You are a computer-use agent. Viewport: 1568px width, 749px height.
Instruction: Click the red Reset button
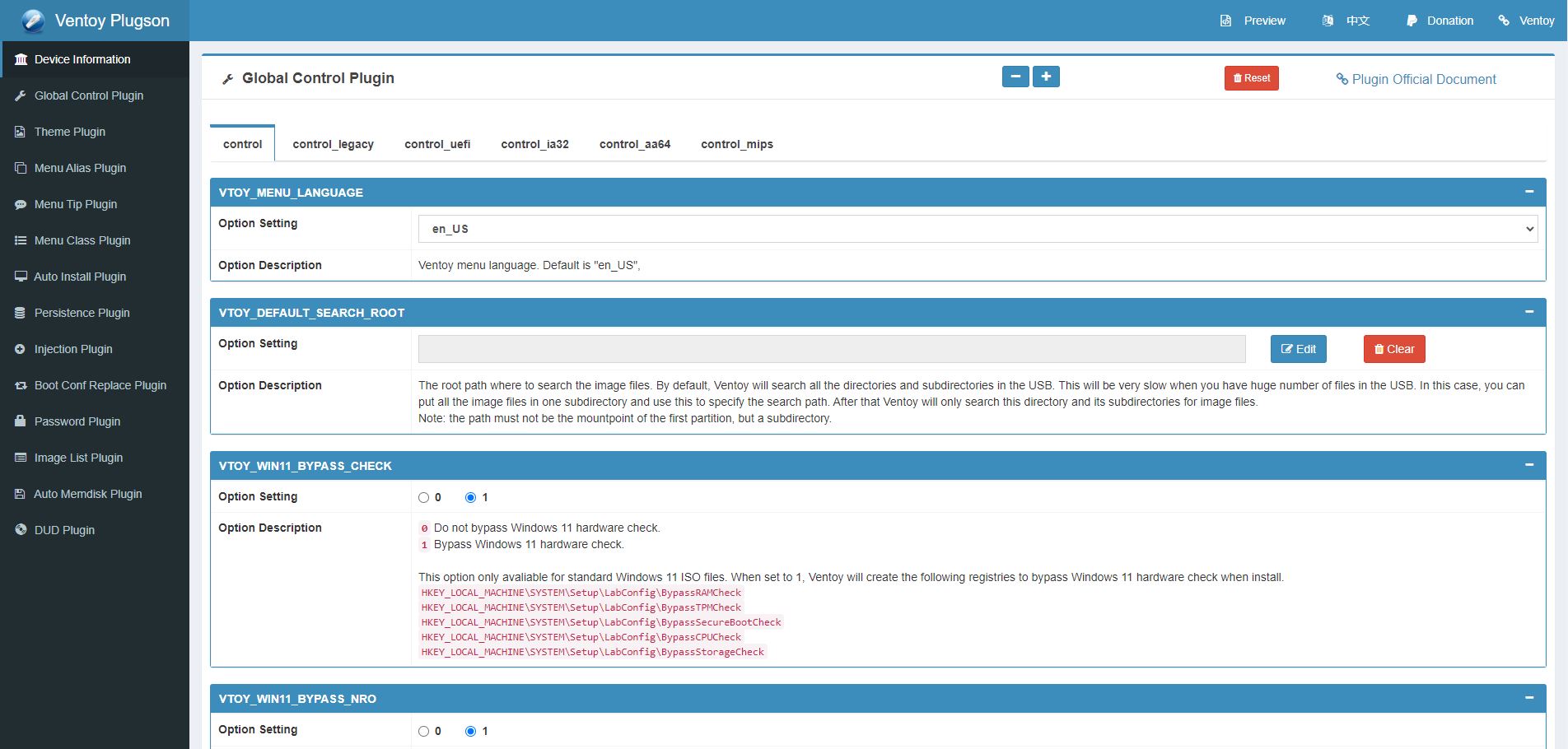pos(1251,78)
